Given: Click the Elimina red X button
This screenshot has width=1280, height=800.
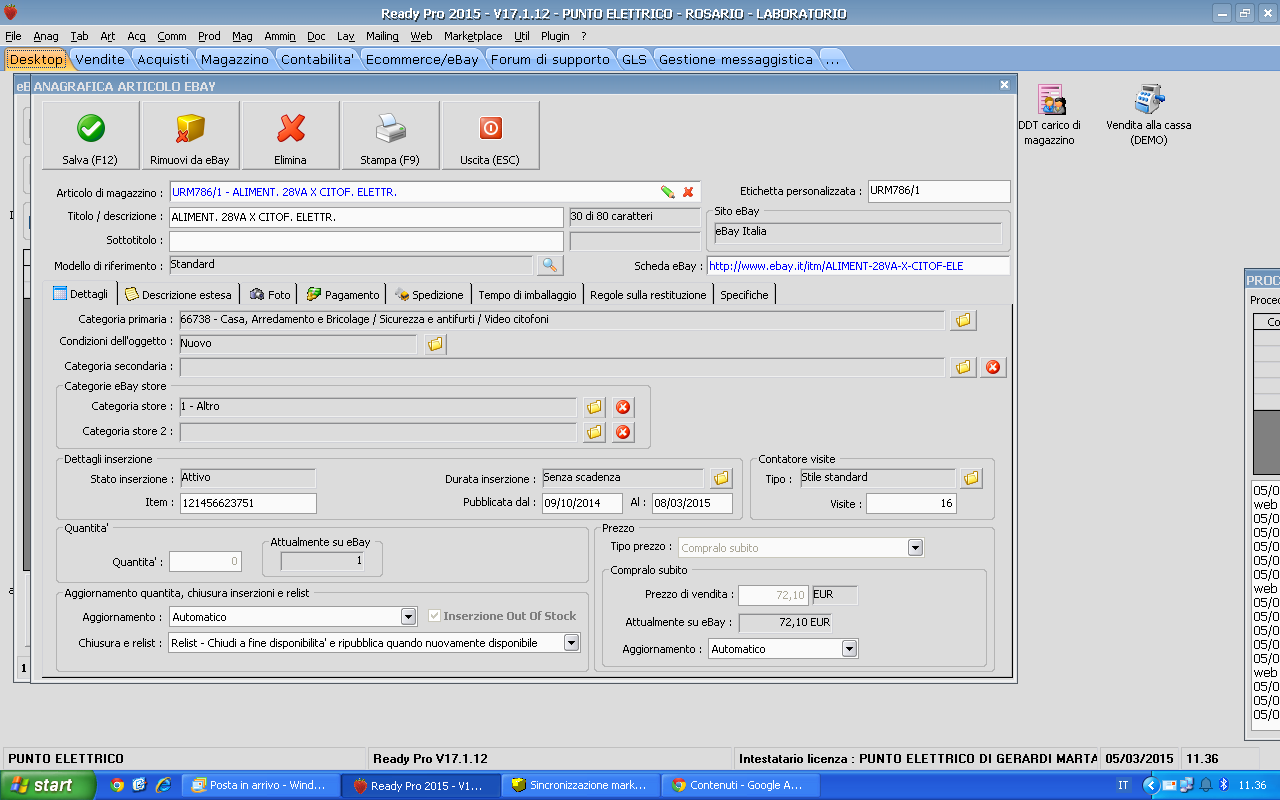Looking at the screenshot, I should (x=291, y=136).
